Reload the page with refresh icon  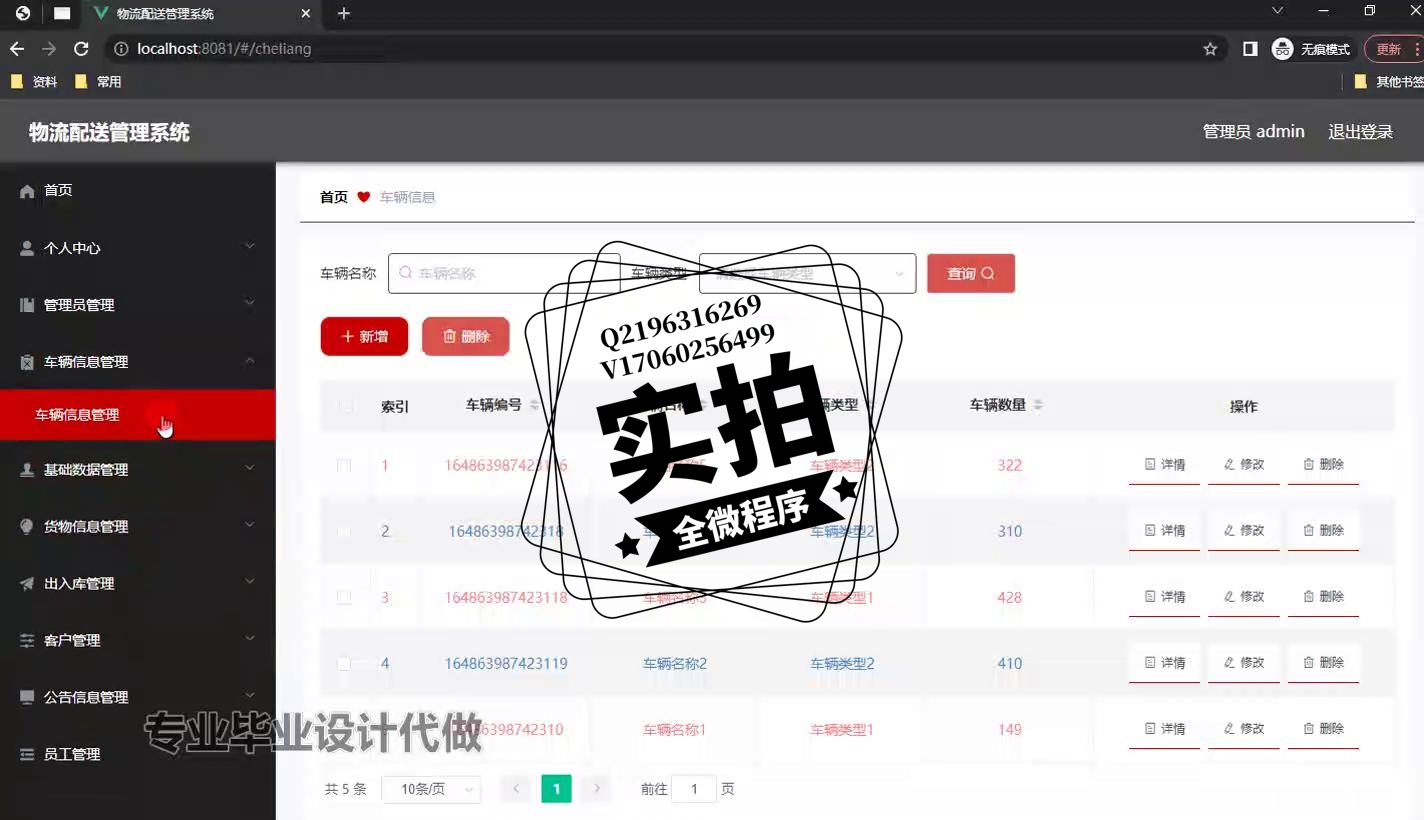coord(82,49)
